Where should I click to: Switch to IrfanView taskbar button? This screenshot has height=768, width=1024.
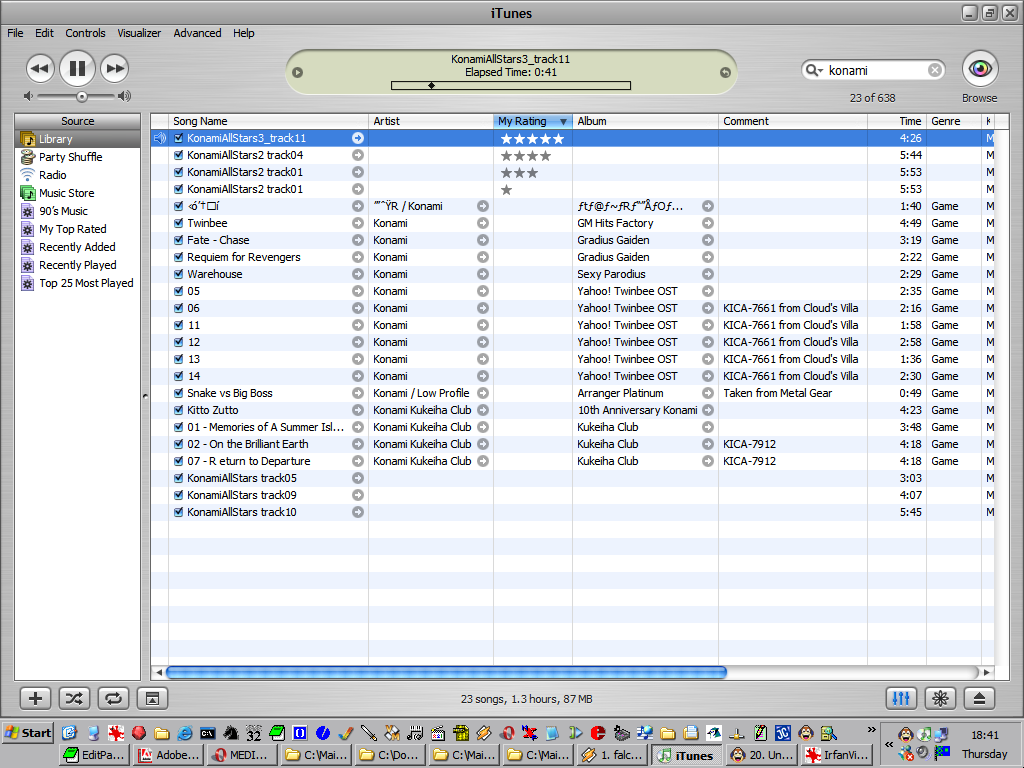(x=838, y=755)
